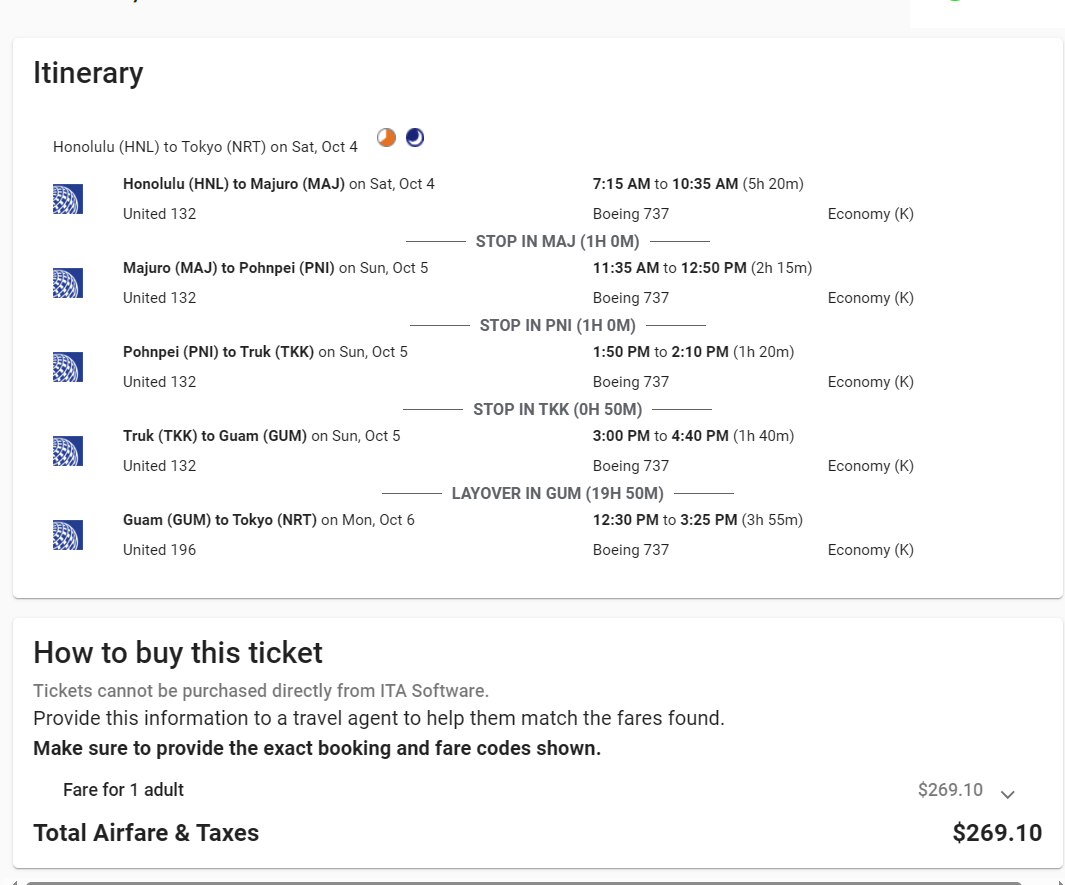The width and height of the screenshot is (1065, 885).
Task: Expand fare details with the chevron arrow
Action: click(1008, 794)
